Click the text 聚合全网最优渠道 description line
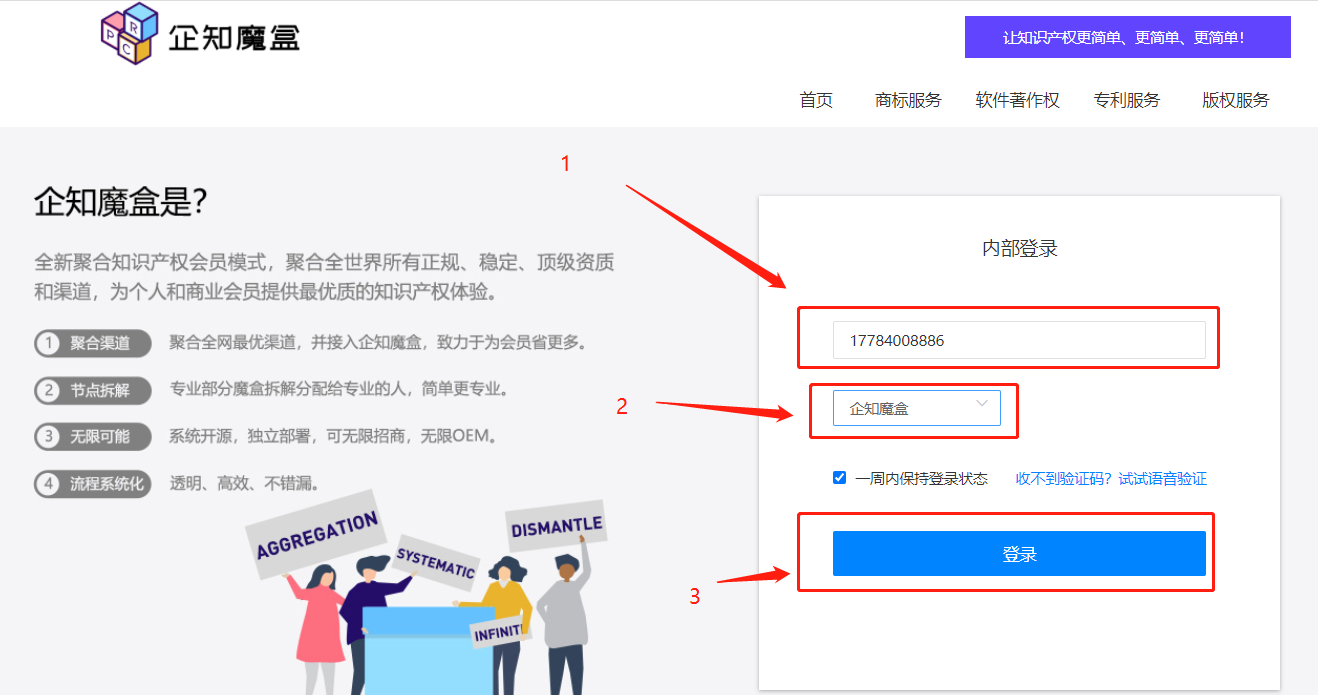Image resolution: width=1318 pixels, height=695 pixels. pos(378,343)
